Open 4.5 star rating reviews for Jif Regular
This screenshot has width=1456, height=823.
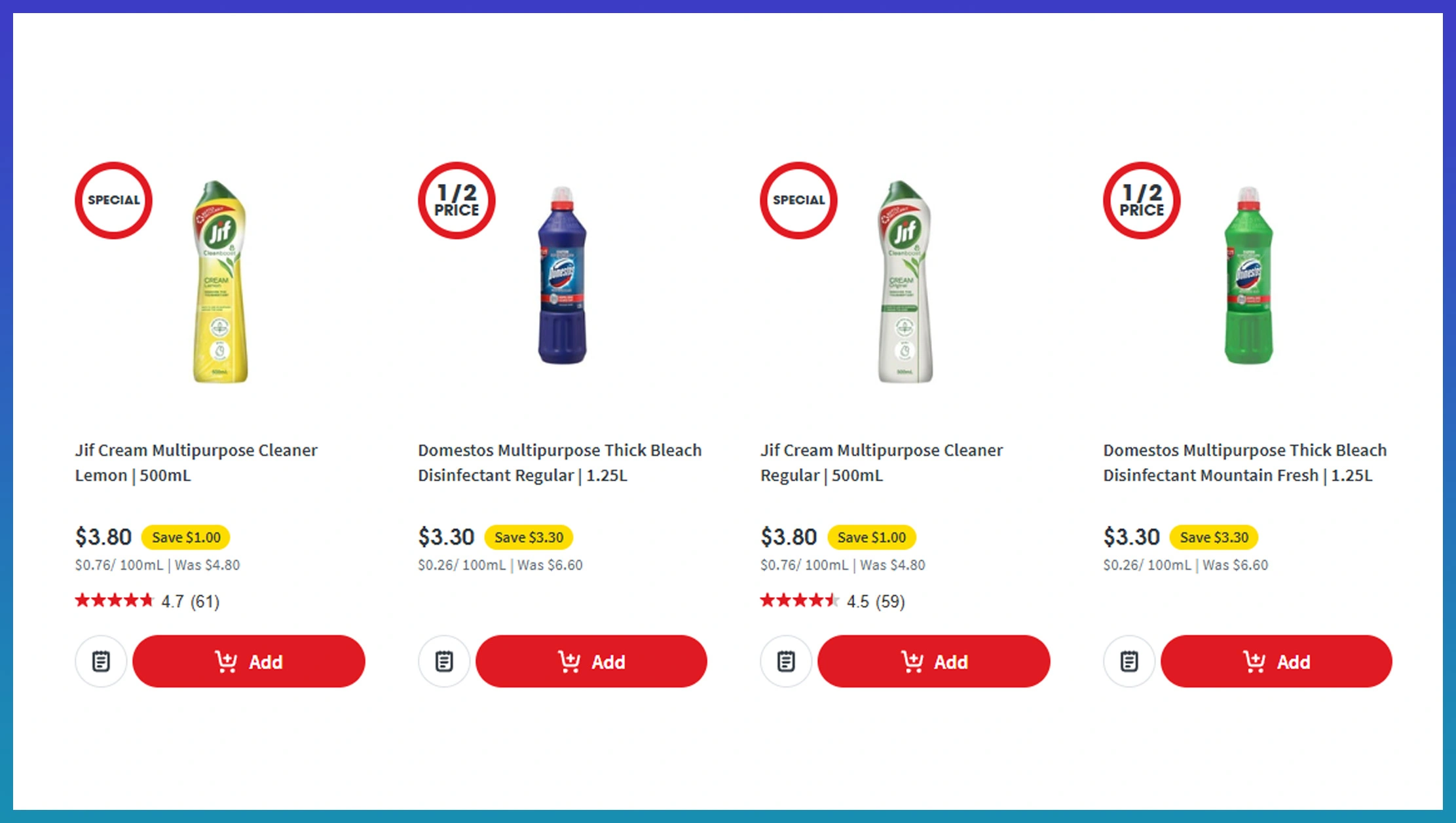point(832,601)
